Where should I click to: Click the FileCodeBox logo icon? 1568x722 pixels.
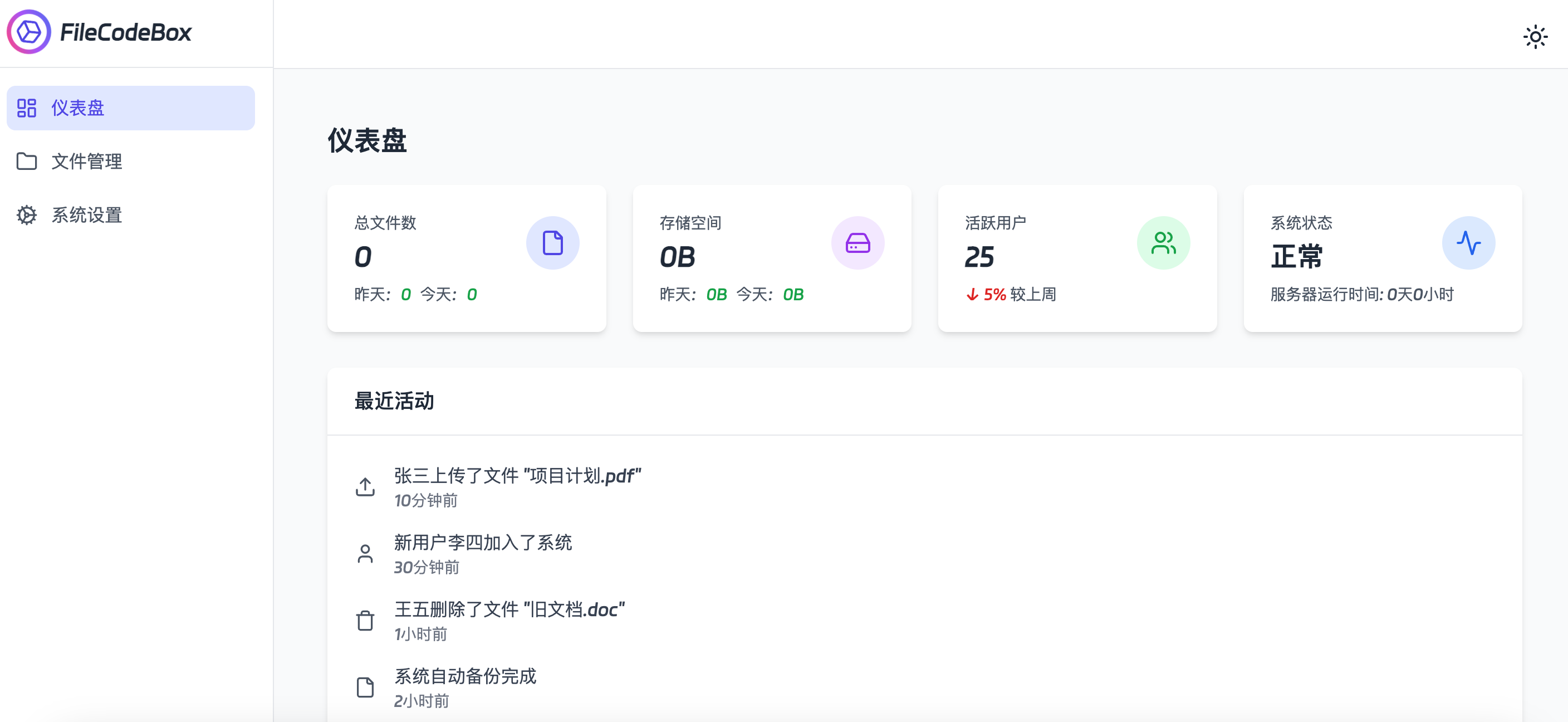click(28, 32)
